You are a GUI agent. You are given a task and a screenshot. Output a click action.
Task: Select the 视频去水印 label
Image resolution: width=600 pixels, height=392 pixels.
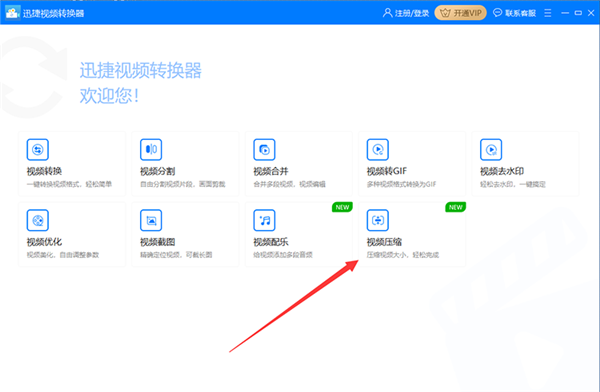tap(502, 171)
